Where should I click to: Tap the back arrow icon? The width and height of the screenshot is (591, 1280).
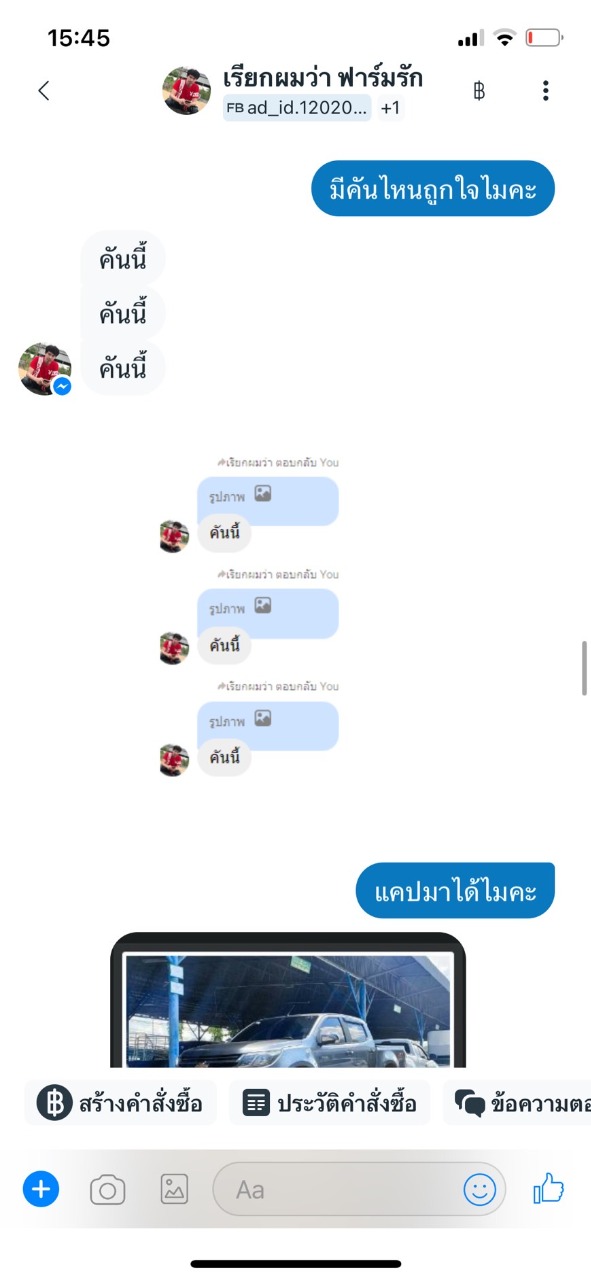(43, 90)
